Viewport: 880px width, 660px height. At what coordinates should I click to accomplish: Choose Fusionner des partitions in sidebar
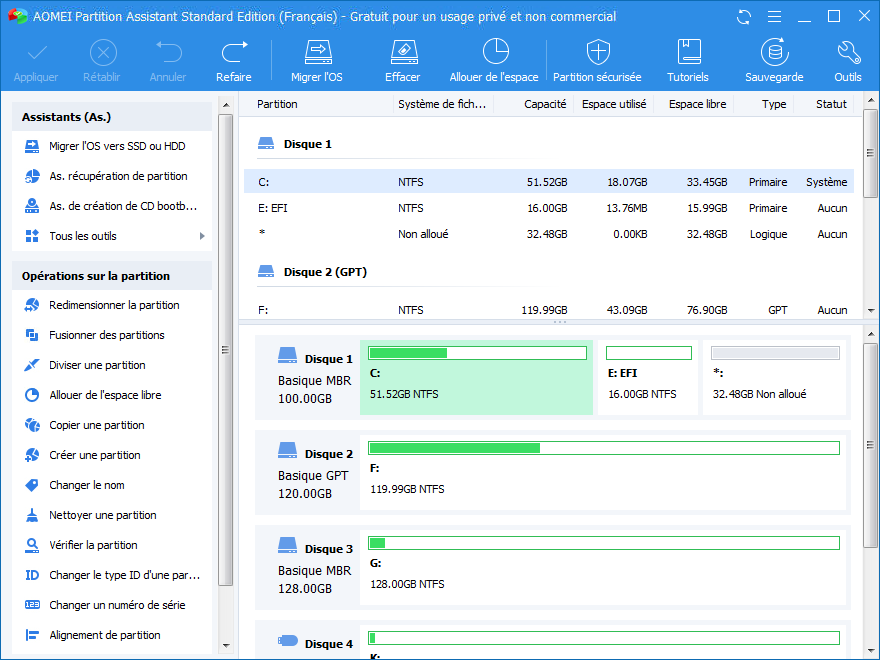click(x=107, y=335)
